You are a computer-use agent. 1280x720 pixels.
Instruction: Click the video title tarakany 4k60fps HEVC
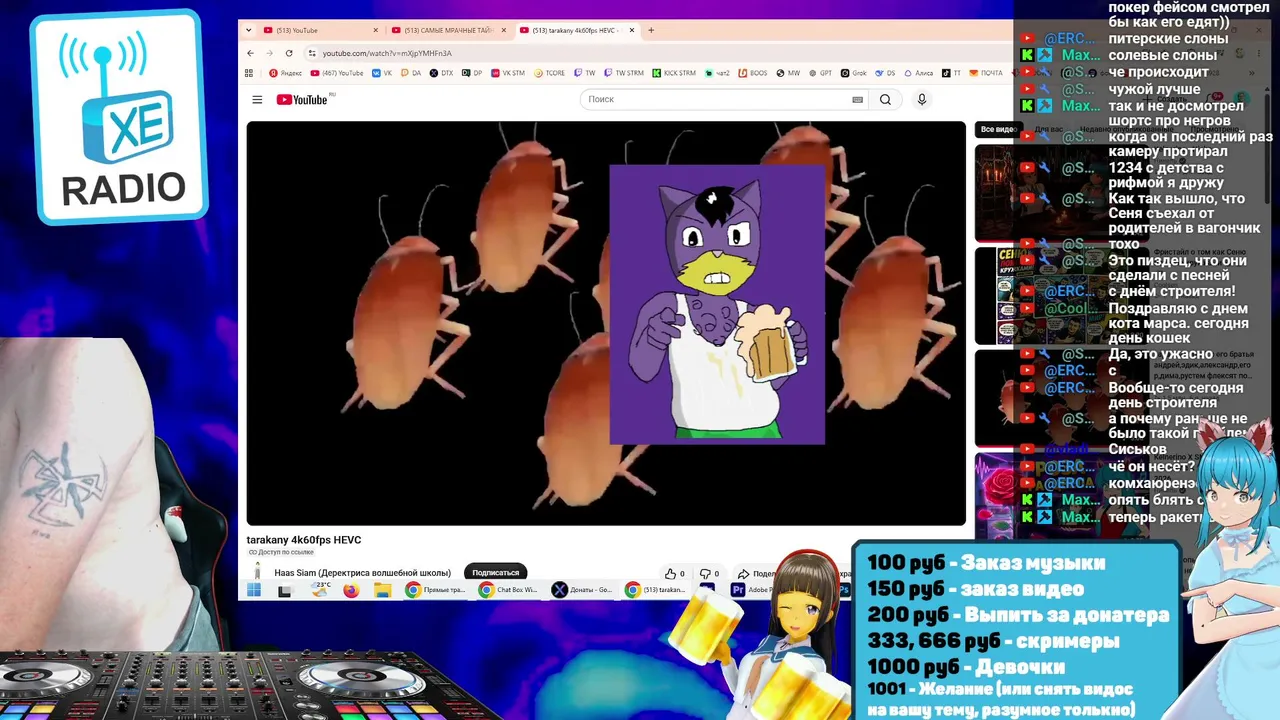coord(304,540)
